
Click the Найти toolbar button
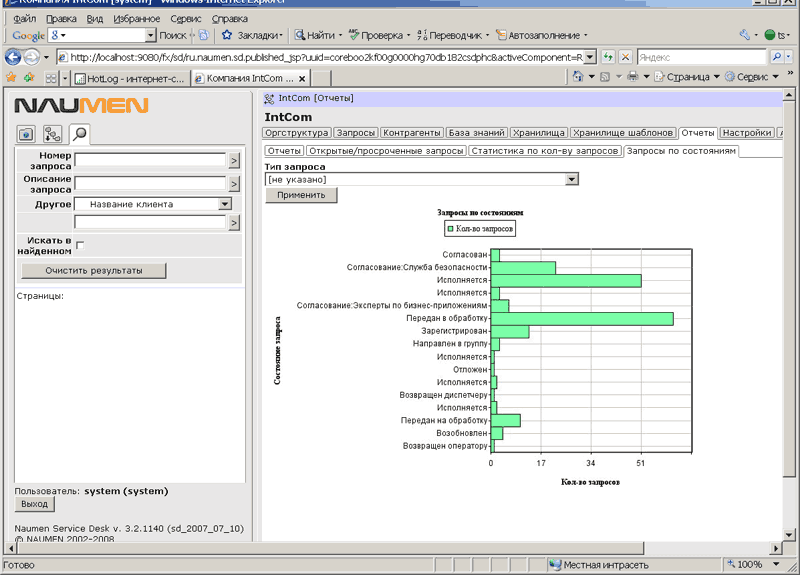(315, 35)
